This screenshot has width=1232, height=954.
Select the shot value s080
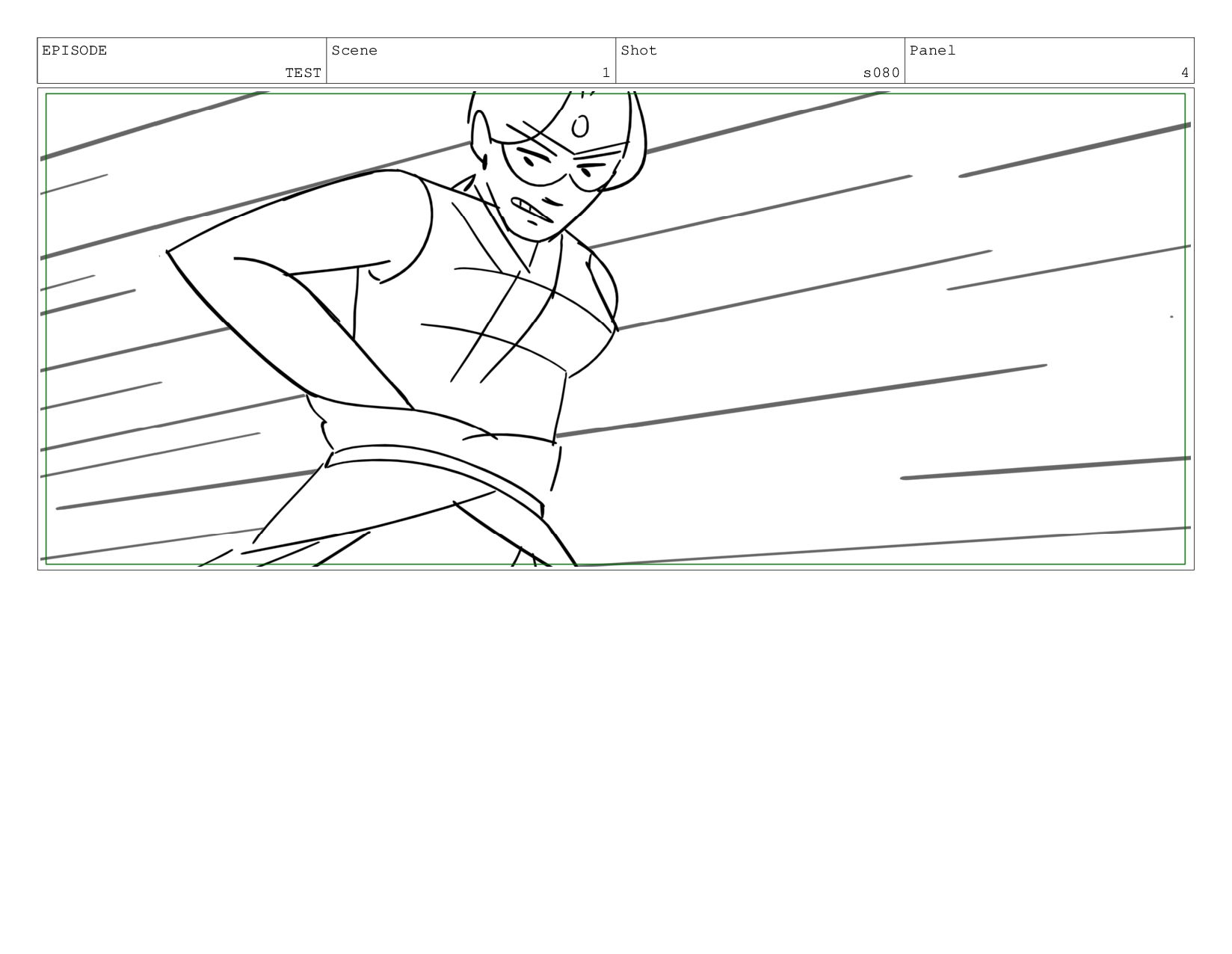[881, 73]
